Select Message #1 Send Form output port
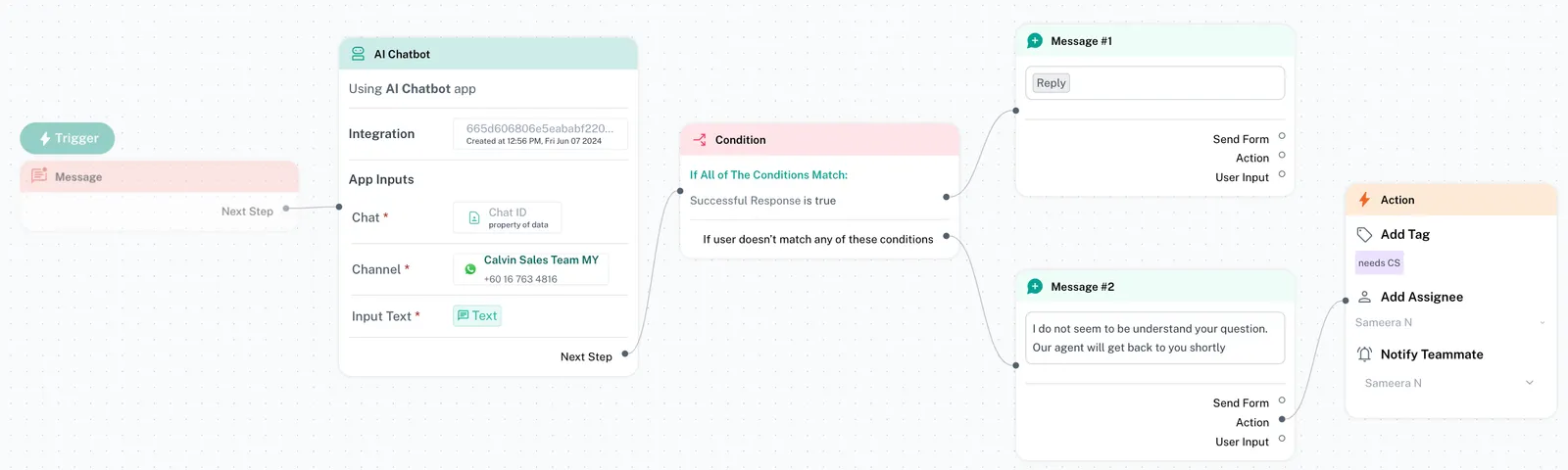The image size is (1568, 470). 1282,136
